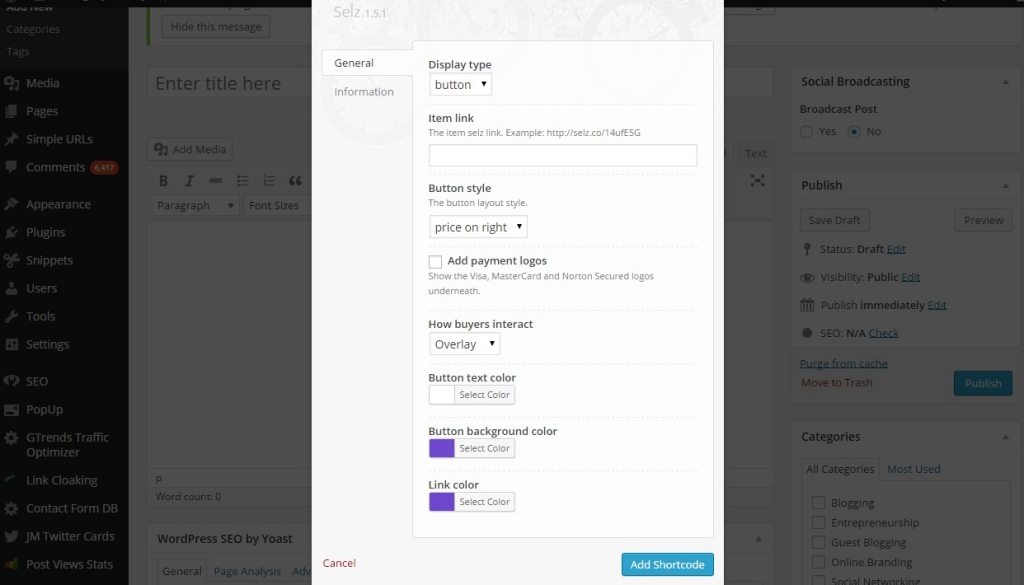Switch to the General tab in Selz dialog
The height and width of the screenshot is (585, 1024).
click(367, 63)
